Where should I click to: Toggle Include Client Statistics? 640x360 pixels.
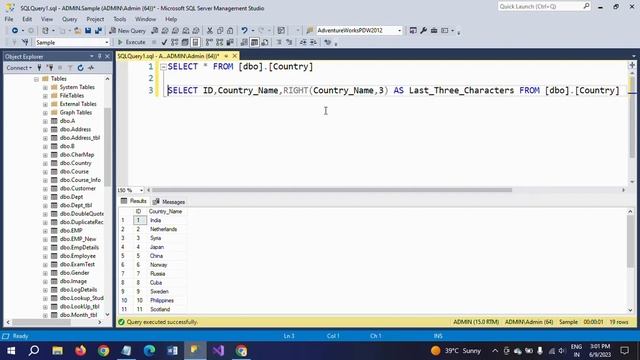click(x=230, y=42)
